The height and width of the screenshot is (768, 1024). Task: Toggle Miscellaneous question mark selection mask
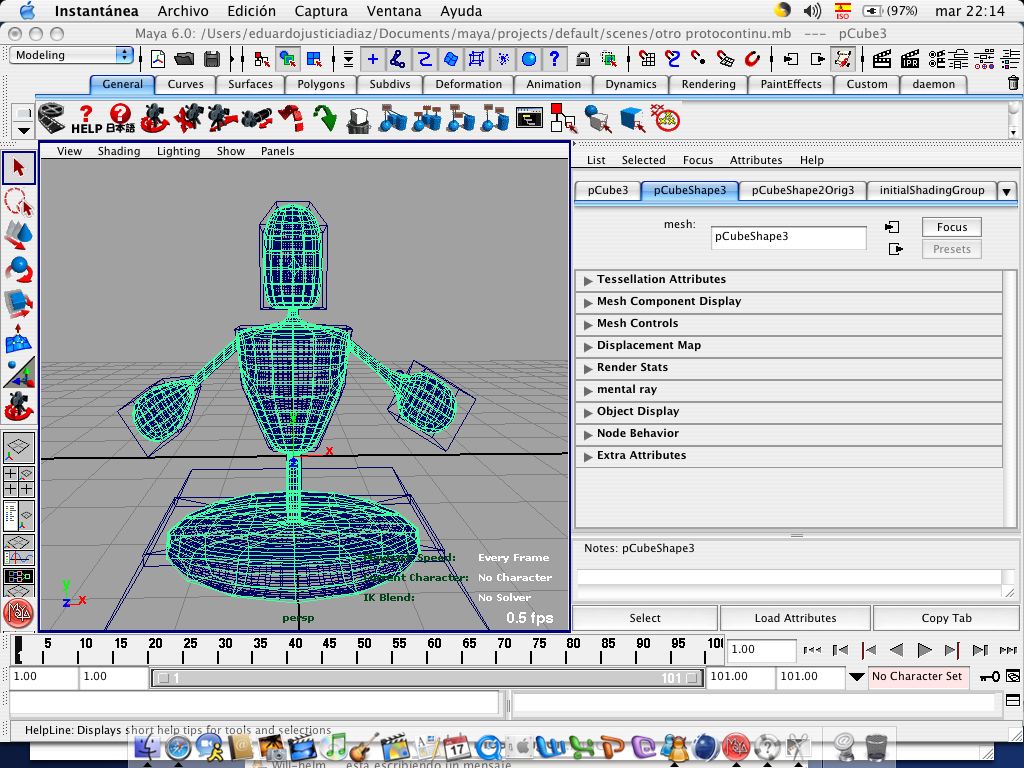pyautogui.click(x=554, y=59)
